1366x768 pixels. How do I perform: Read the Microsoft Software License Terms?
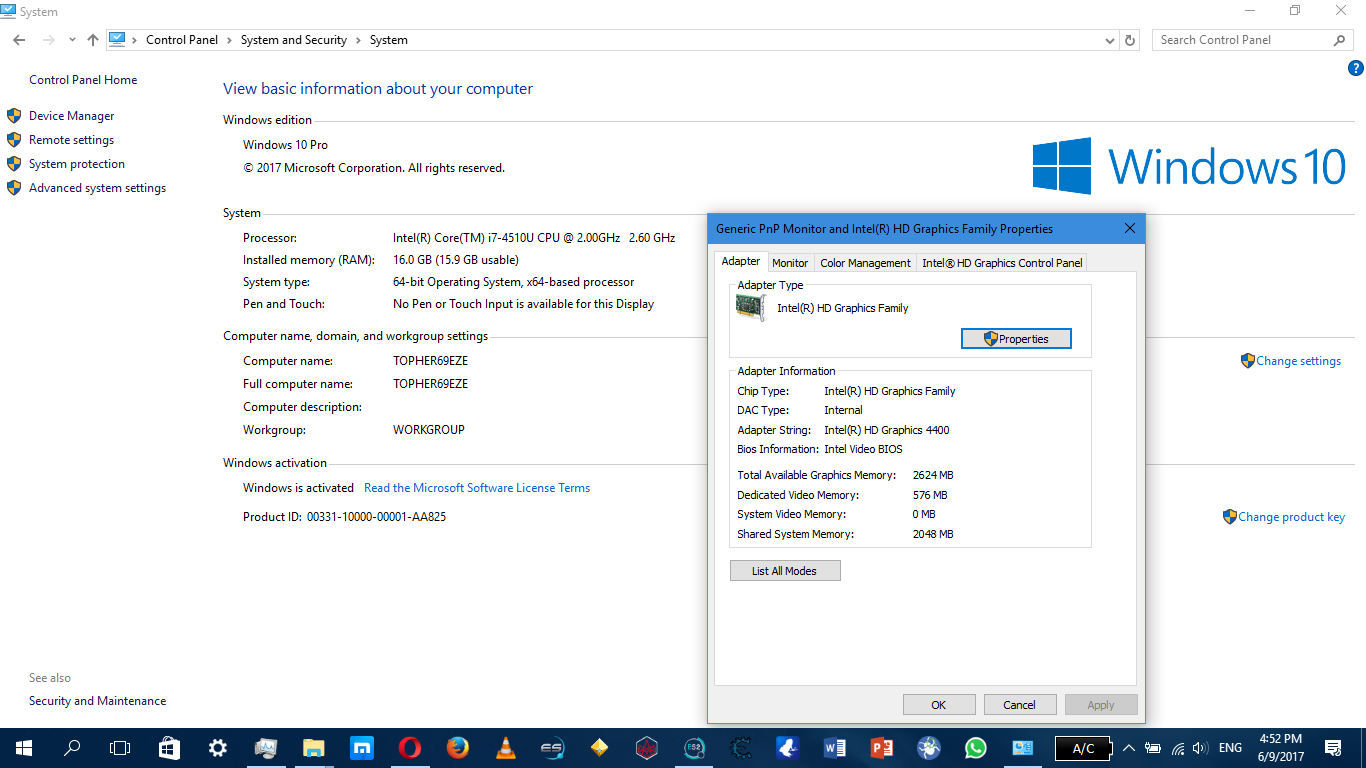tap(477, 488)
